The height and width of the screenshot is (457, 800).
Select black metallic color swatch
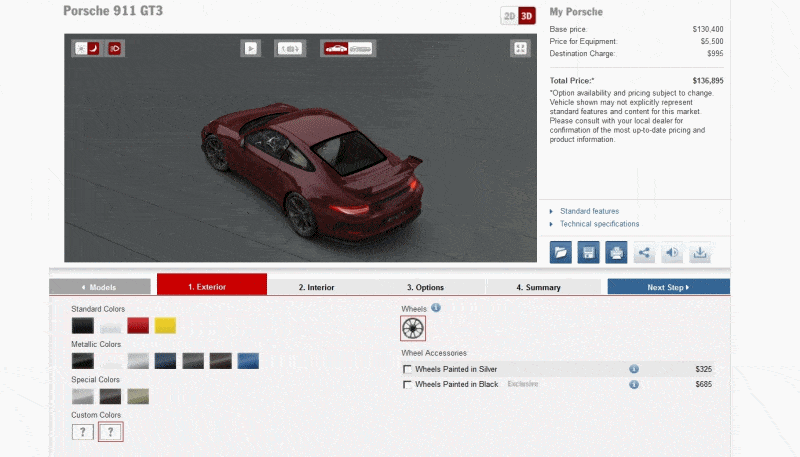point(83,361)
